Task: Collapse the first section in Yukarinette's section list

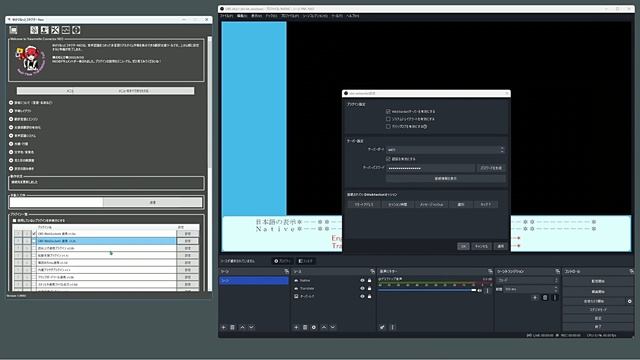Action: click(x=11, y=103)
